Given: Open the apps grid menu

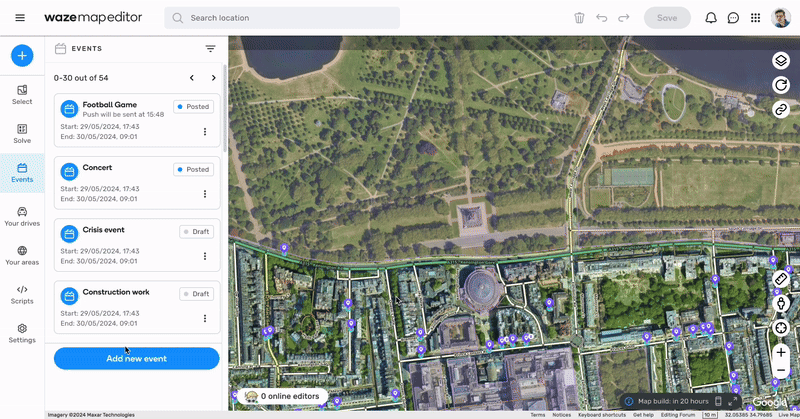Looking at the screenshot, I should 756,18.
